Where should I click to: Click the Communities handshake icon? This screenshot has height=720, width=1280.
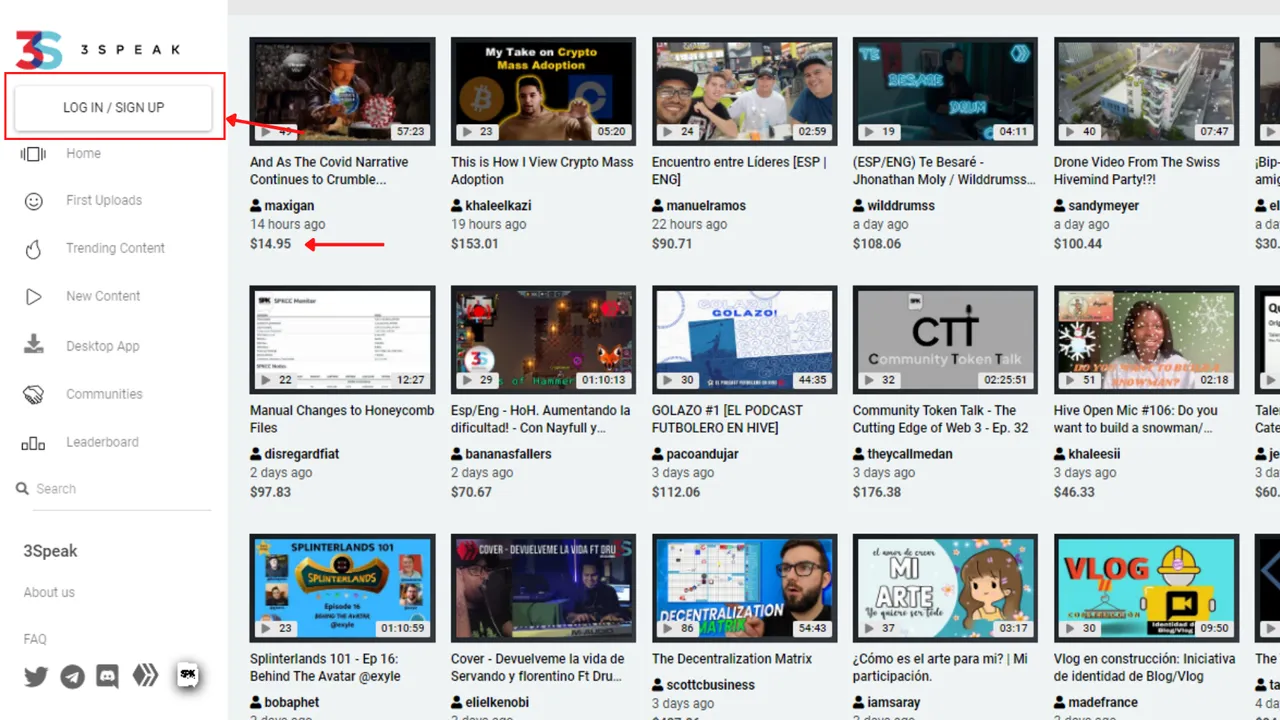point(34,394)
